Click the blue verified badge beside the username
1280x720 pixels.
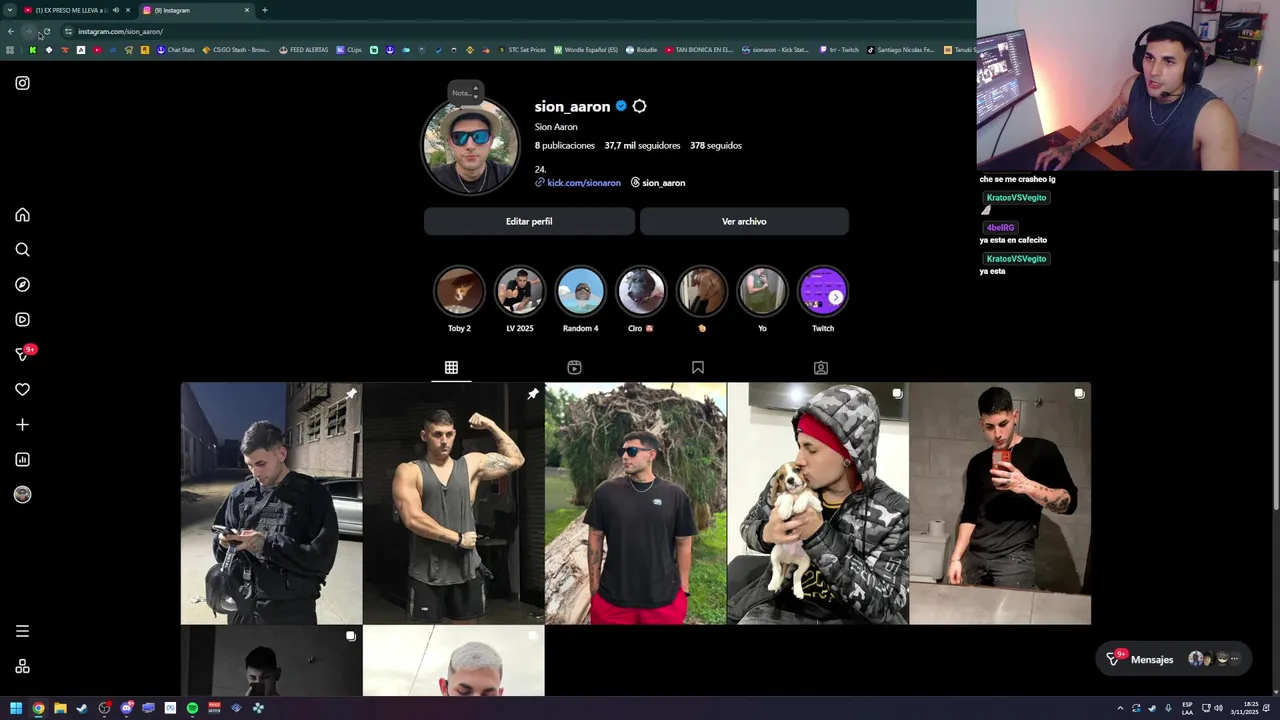(x=621, y=106)
